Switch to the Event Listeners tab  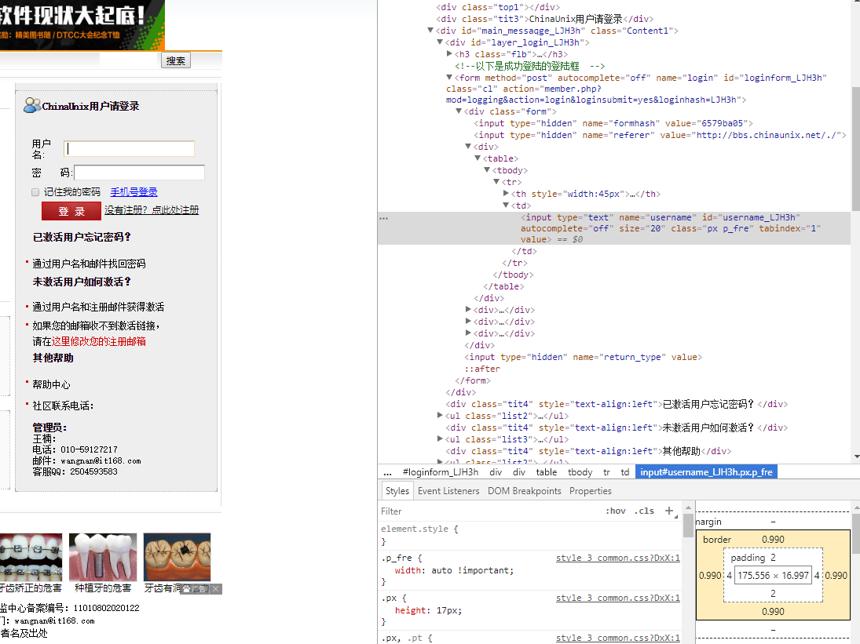point(448,491)
